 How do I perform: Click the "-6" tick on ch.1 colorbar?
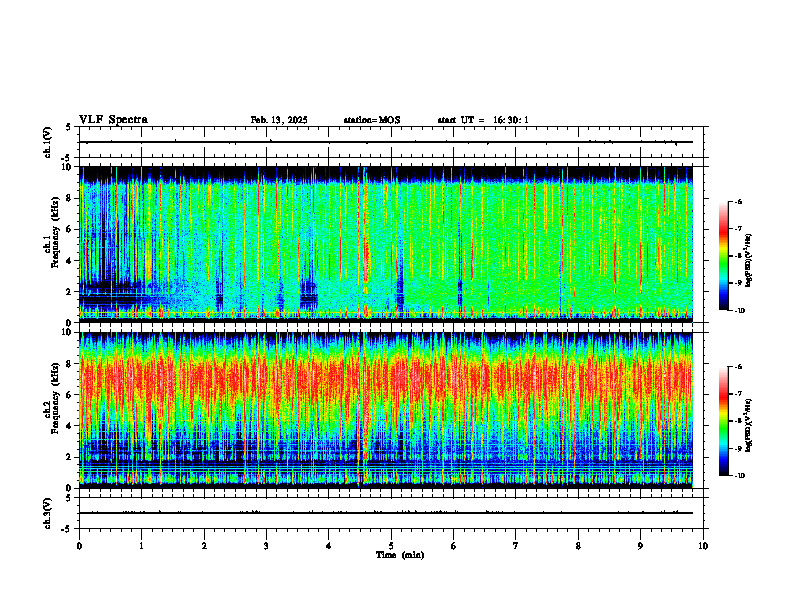coord(739,201)
